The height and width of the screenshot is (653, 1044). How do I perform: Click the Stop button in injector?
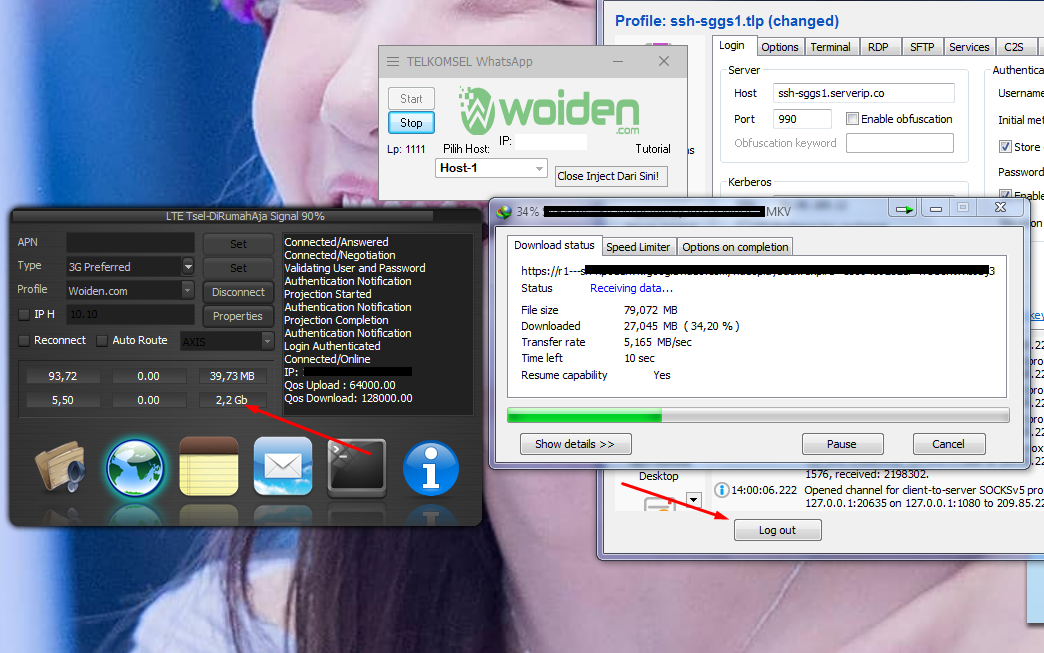tap(411, 122)
